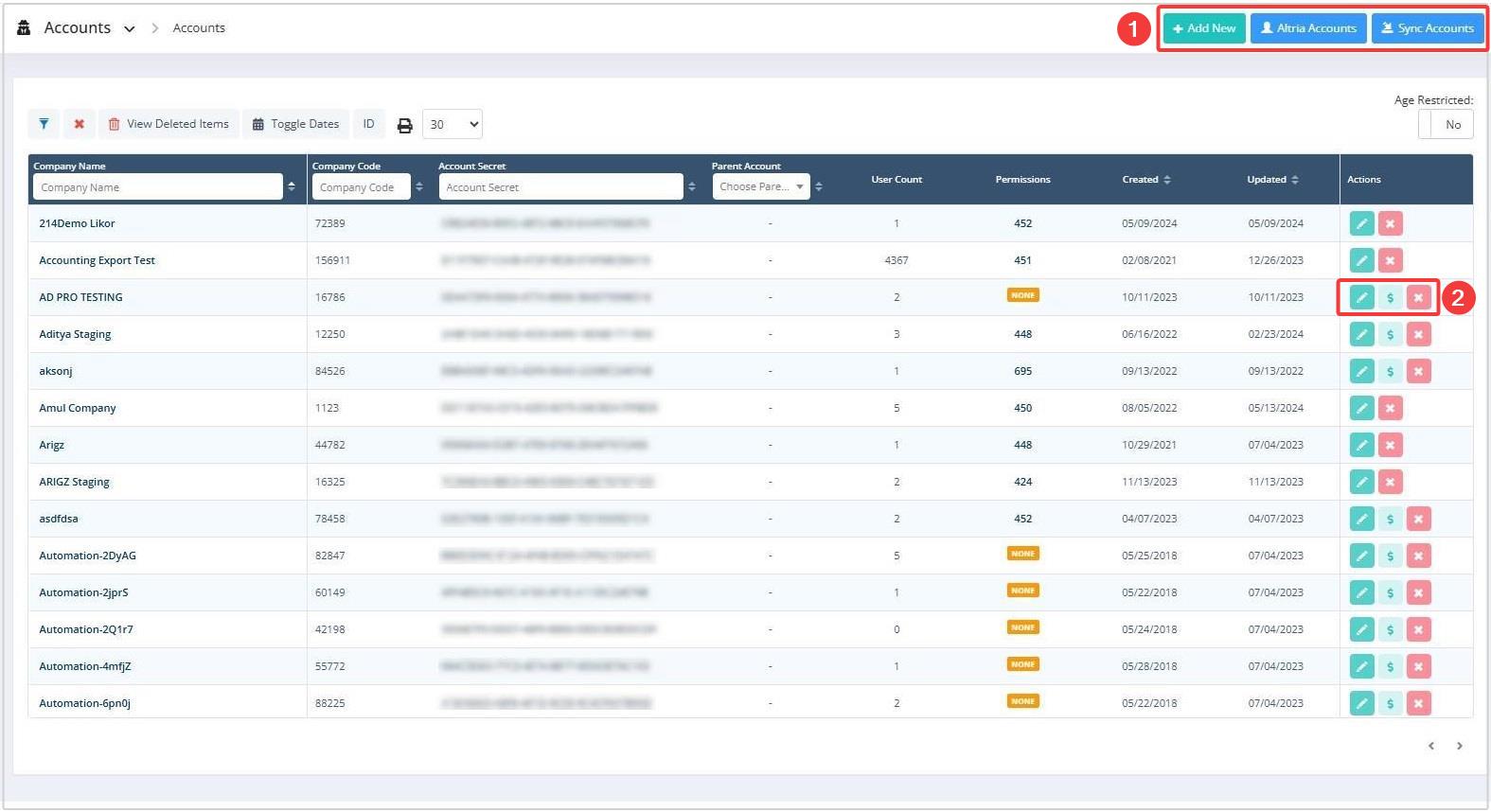Screen dimensions: 1491x812
Task: Click the Toggle Dates button
Action: click(295, 124)
